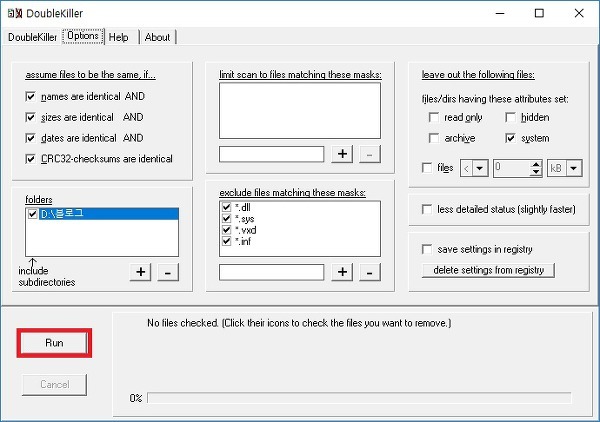Decrease file size with down arrow
The height and width of the screenshot is (422, 600).
(536, 172)
